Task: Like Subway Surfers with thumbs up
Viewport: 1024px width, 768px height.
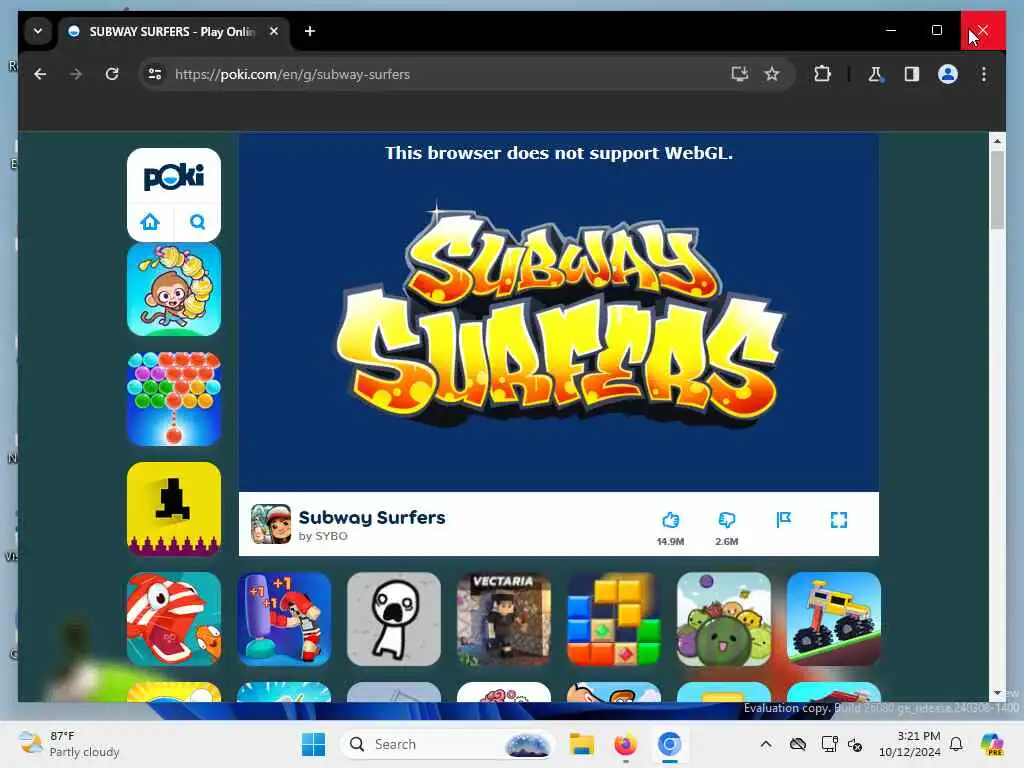Action: pyautogui.click(x=670, y=520)
